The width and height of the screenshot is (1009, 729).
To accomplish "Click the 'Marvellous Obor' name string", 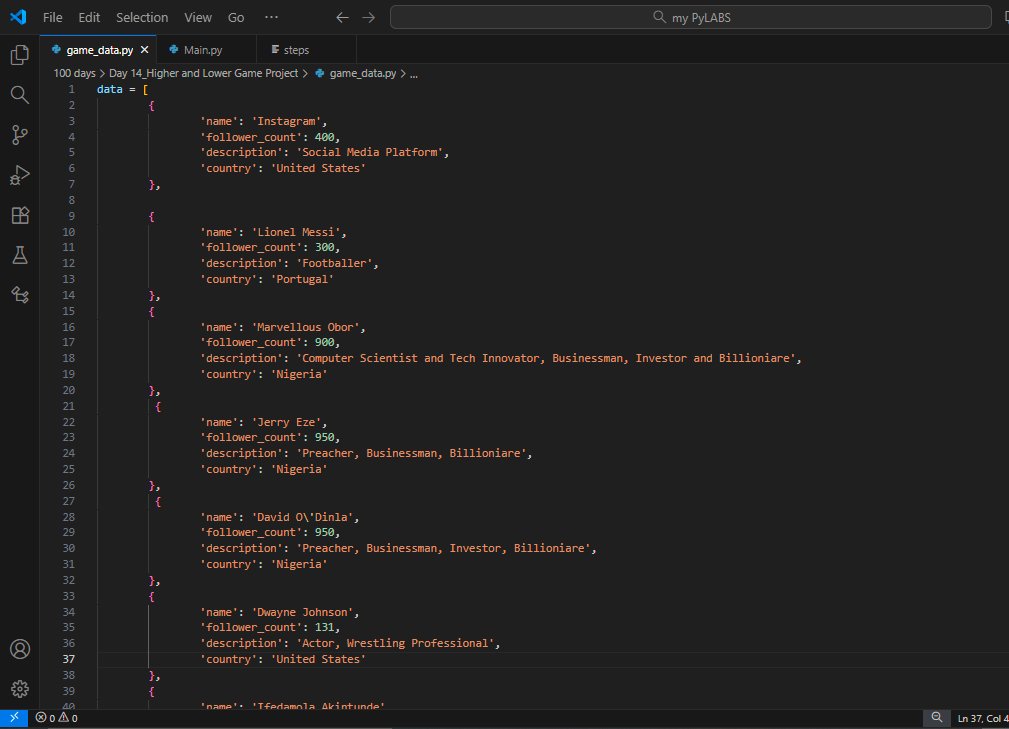I will pyautogui.click(x=305, y=327).
